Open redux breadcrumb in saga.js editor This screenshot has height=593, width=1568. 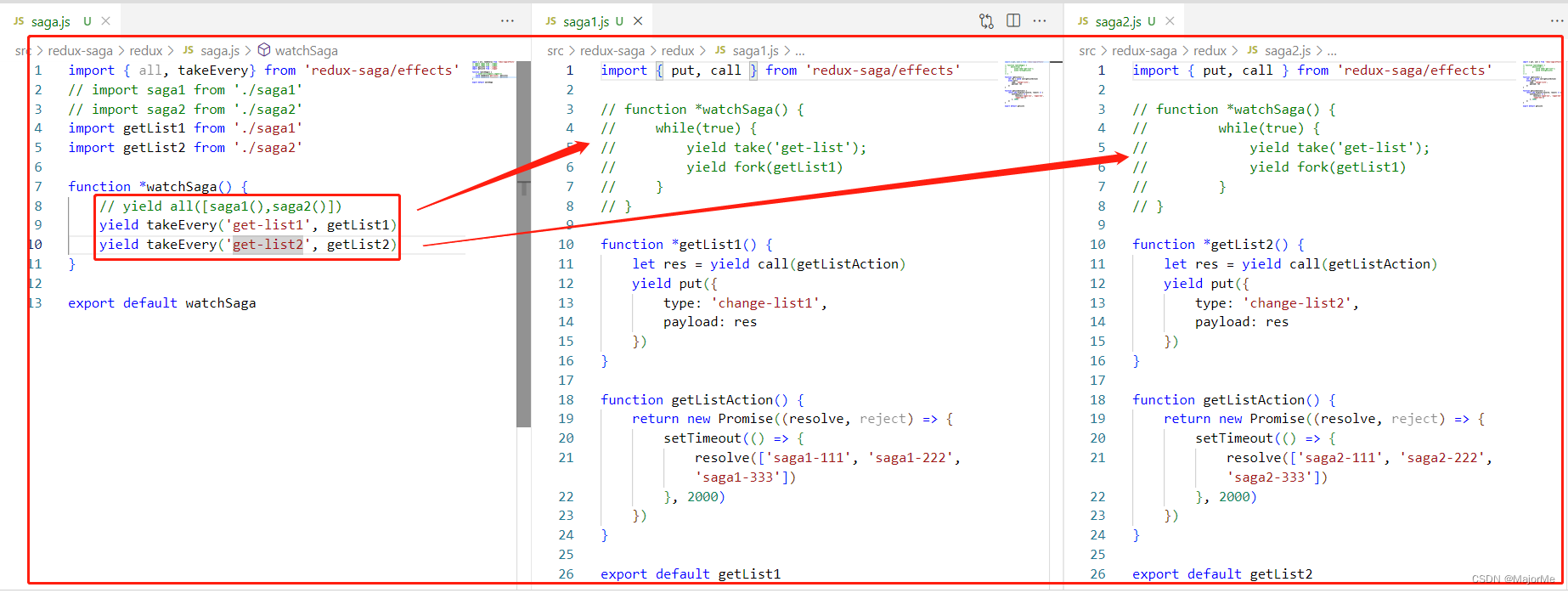tap(145, 51)
